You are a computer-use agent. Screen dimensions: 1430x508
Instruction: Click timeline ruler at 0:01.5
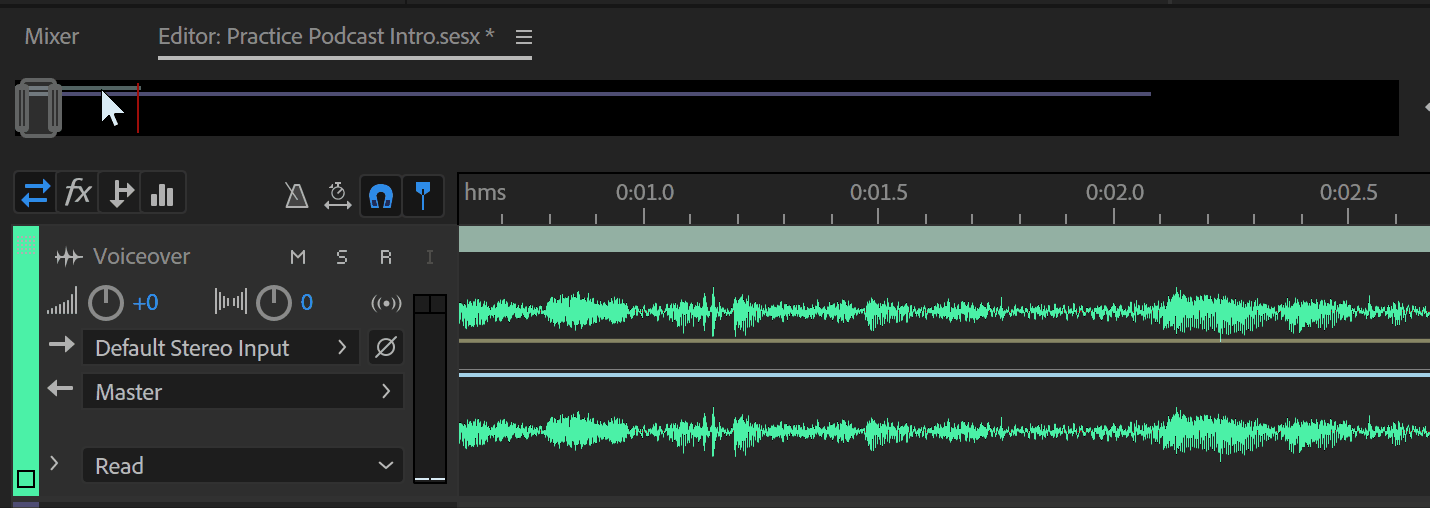click(879, 192)
